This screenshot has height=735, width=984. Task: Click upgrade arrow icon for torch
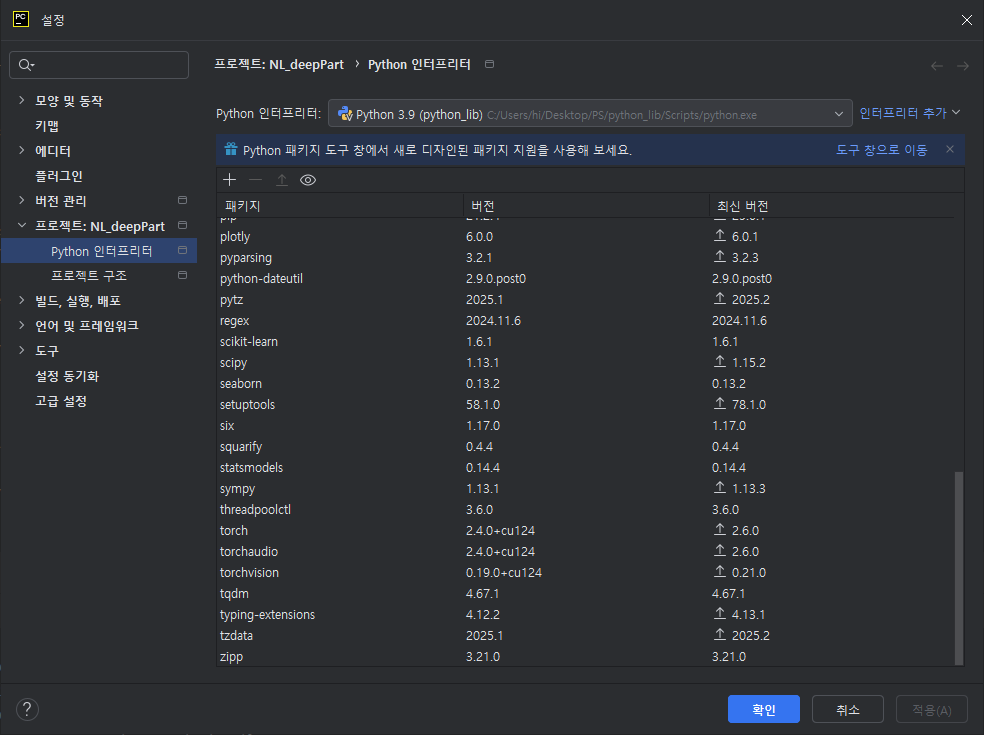[x=720, y=530]
